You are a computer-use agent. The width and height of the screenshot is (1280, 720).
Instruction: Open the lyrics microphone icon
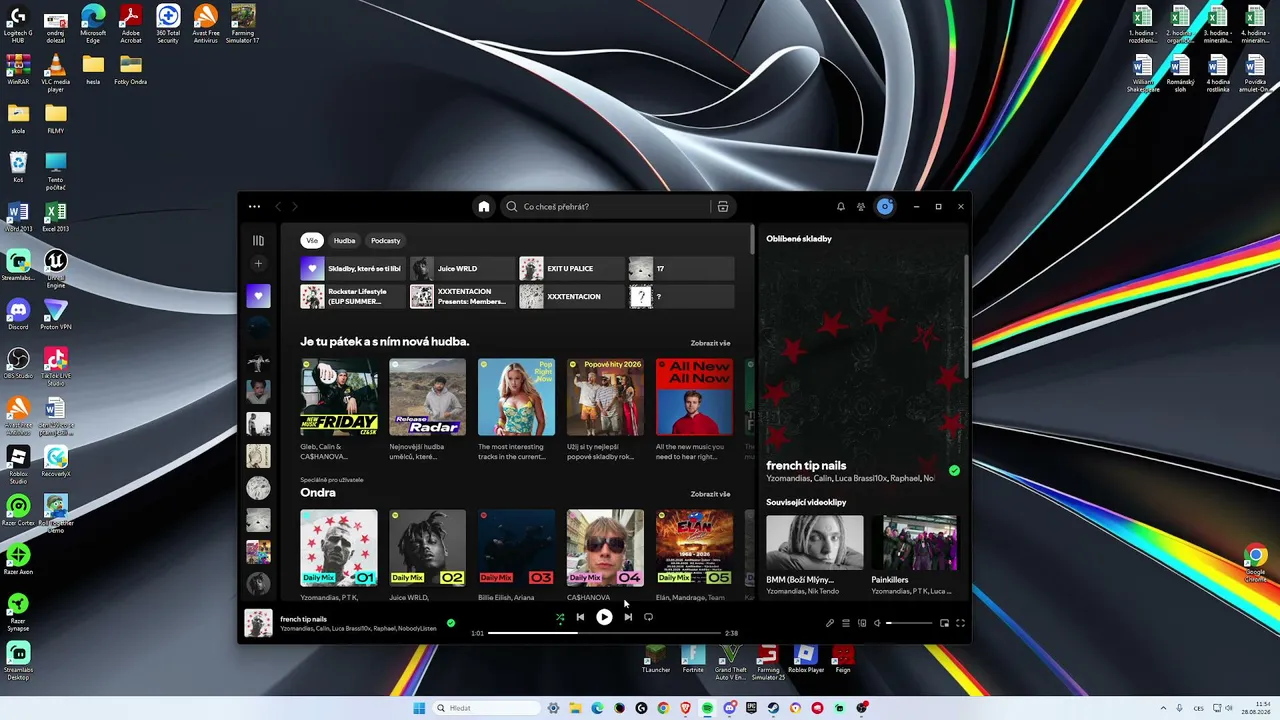[830, 623]
